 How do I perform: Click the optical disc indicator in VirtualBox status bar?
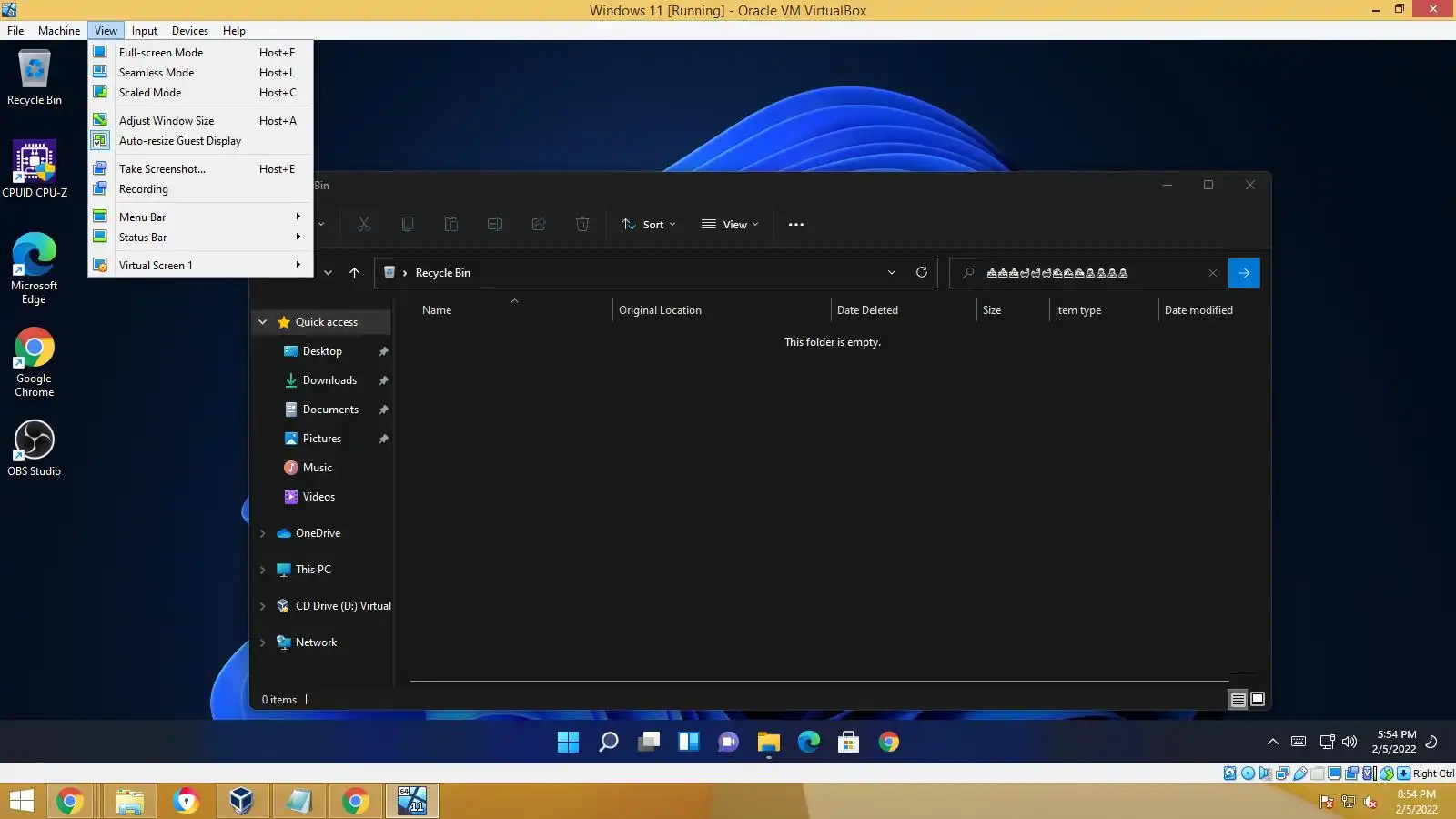pos(1248,773)
